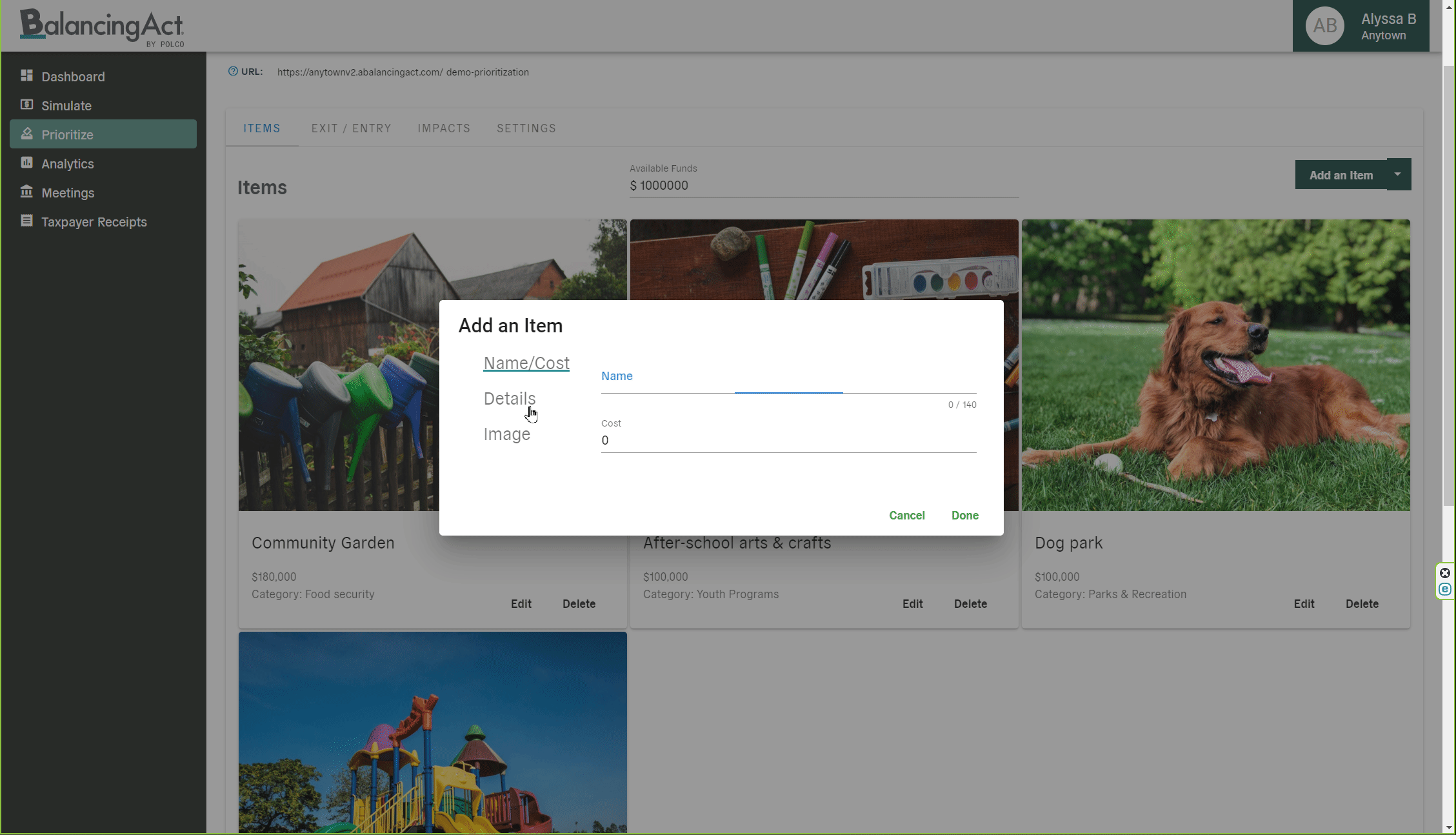Focus the Cost input field

click(788, 441)
